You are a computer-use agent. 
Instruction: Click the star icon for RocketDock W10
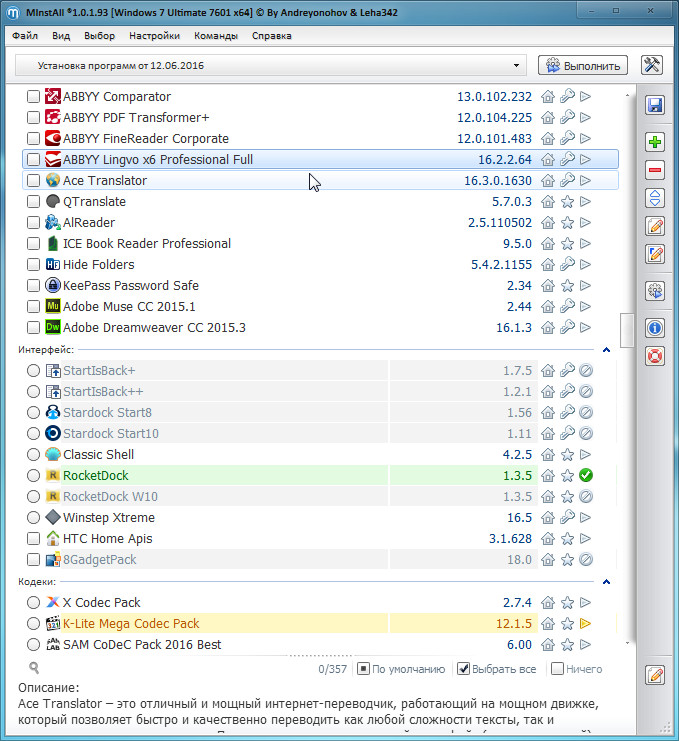pyautogui.click(x=567, y=496)
